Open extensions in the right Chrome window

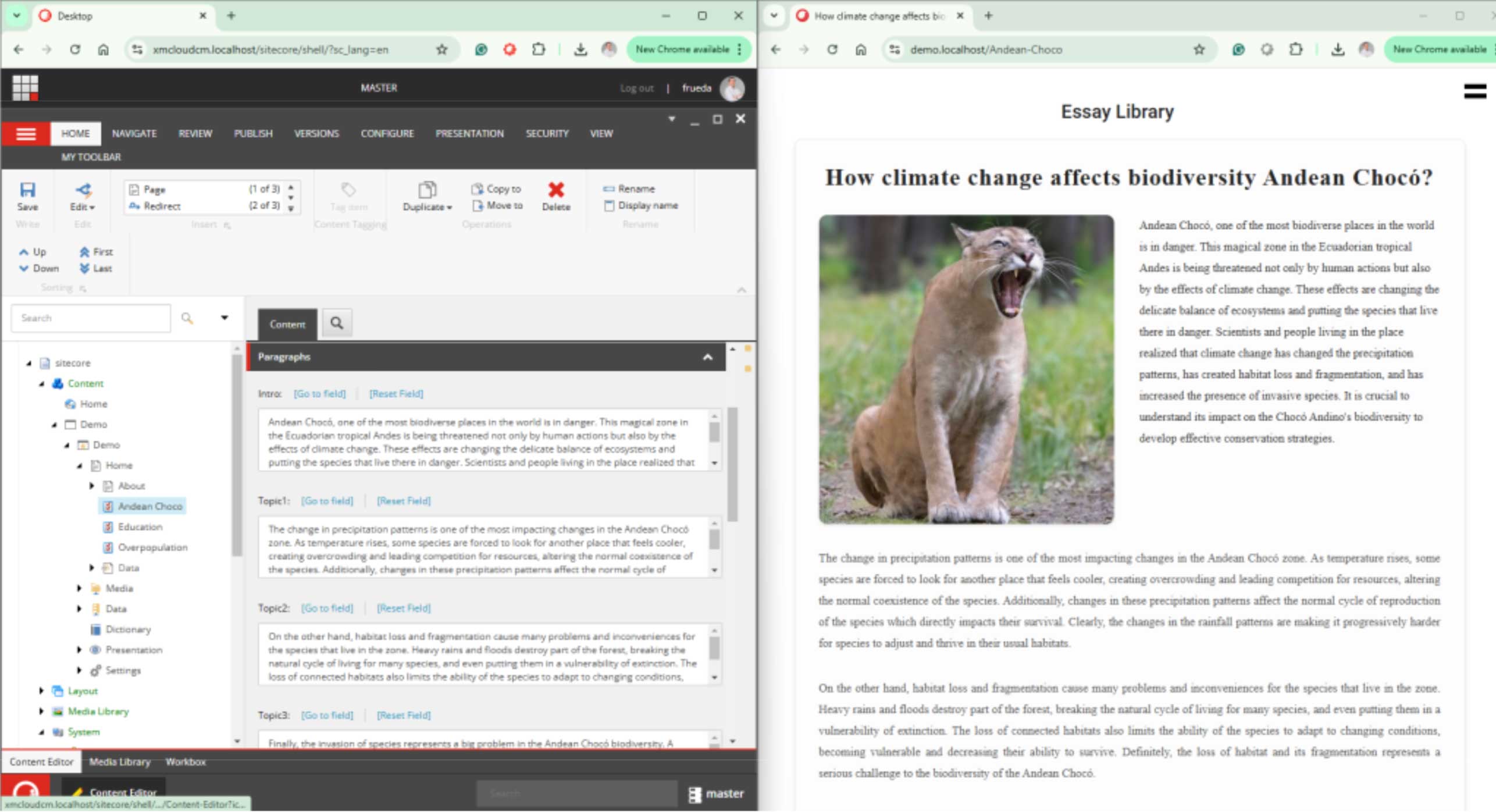1295,49
